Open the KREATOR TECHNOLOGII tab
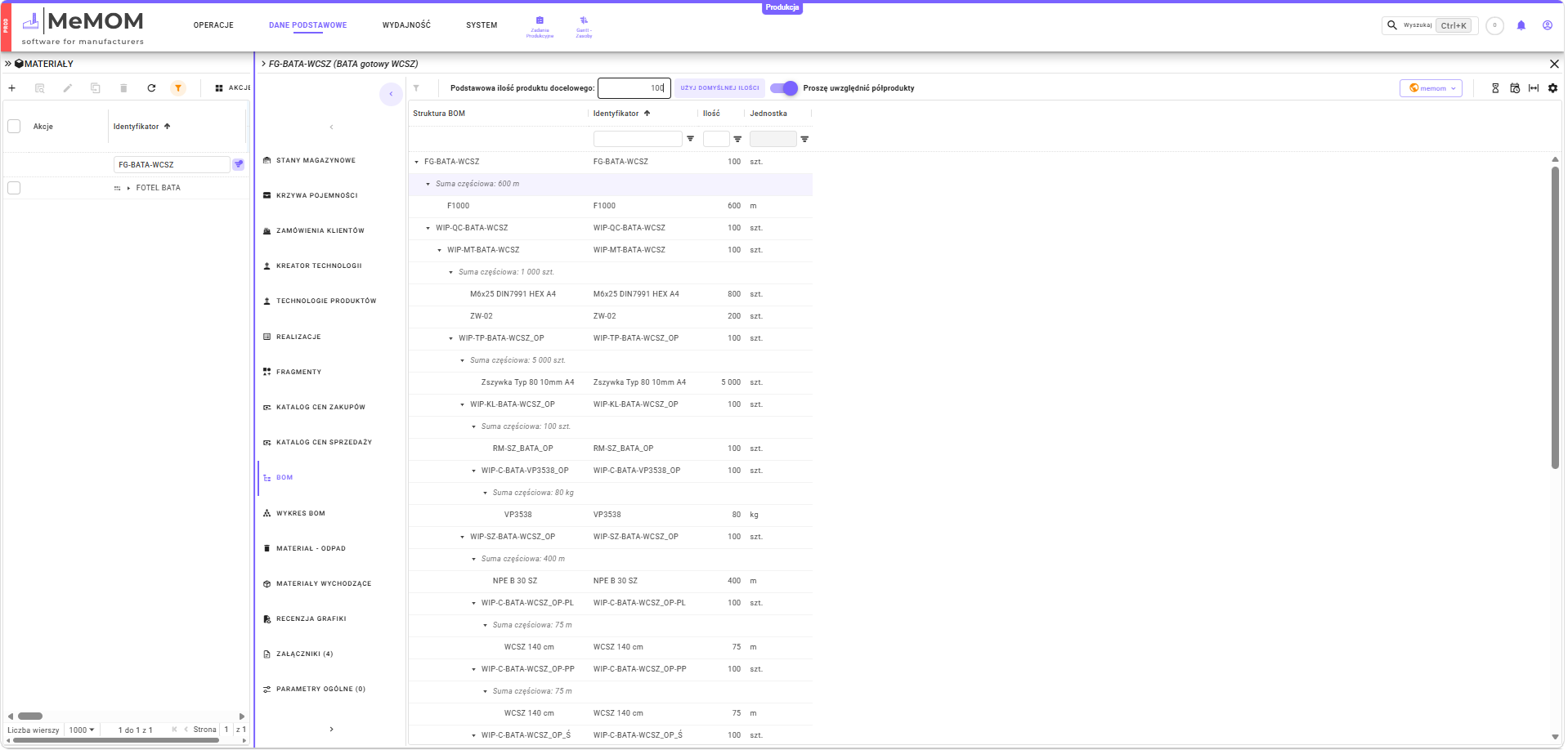This screenshot has height=750, width=1568. click(319, 266)
